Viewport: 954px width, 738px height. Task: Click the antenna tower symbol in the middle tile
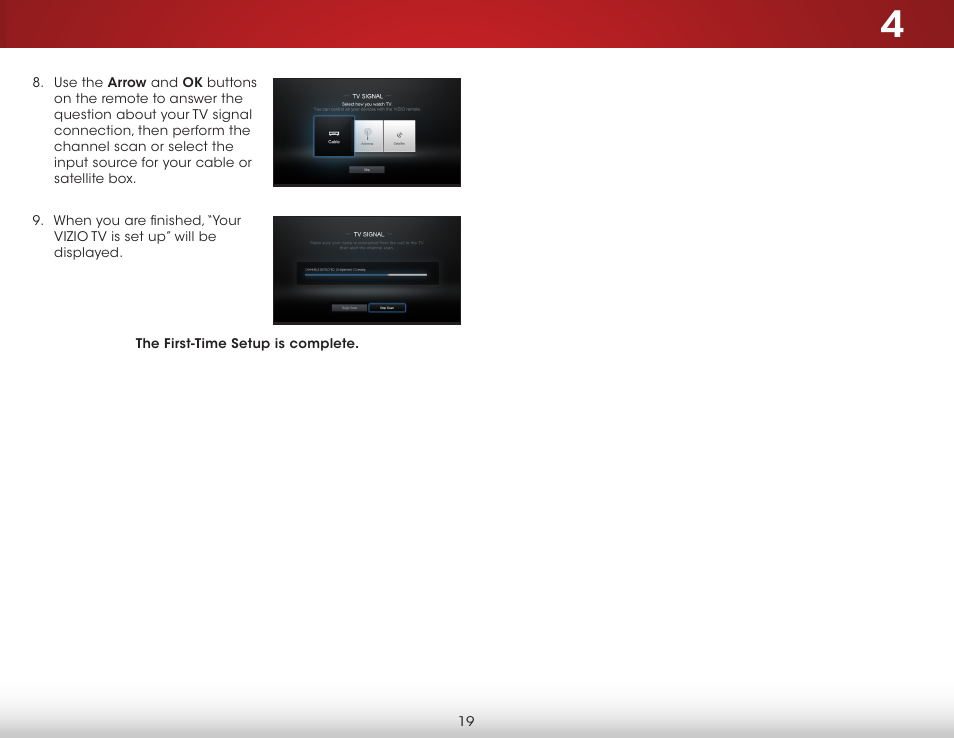pyautogui.click(x=368, y=133)
